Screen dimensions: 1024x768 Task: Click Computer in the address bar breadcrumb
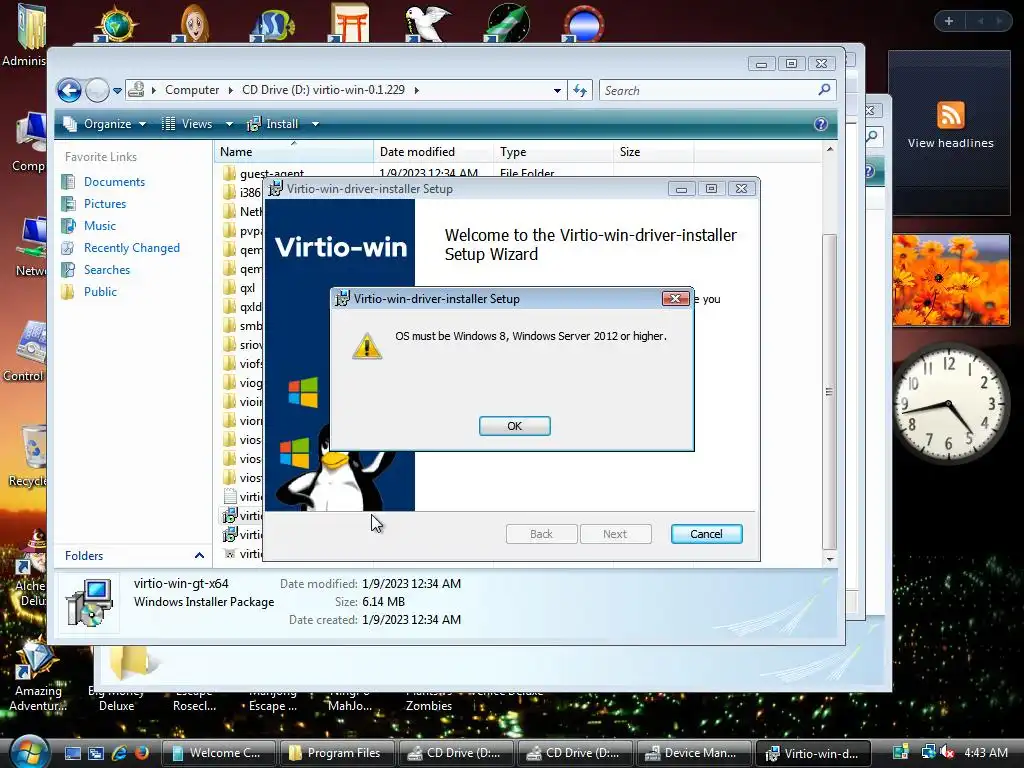click(x=192, y=90)
